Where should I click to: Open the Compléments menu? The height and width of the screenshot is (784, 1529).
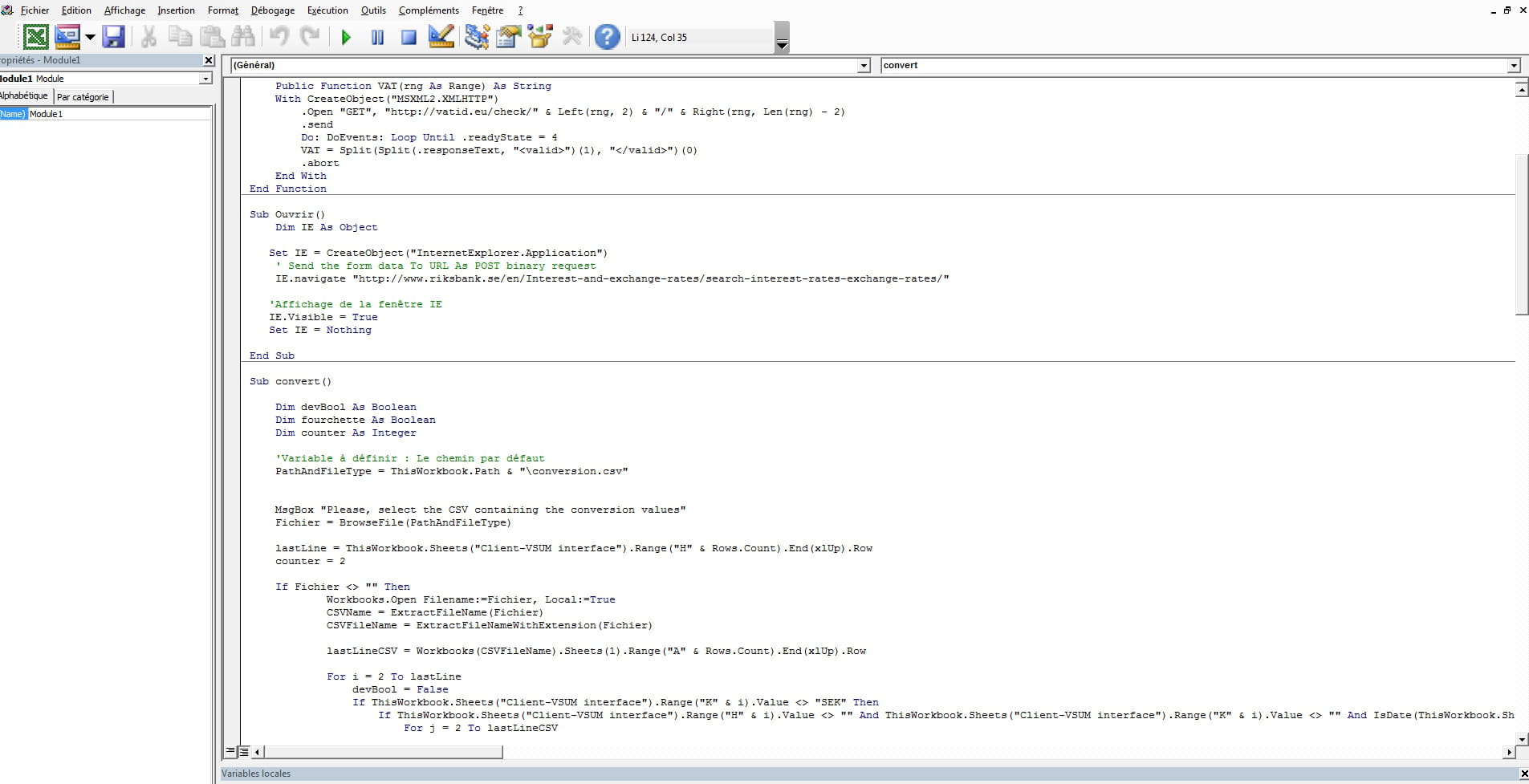click(429, 10)
